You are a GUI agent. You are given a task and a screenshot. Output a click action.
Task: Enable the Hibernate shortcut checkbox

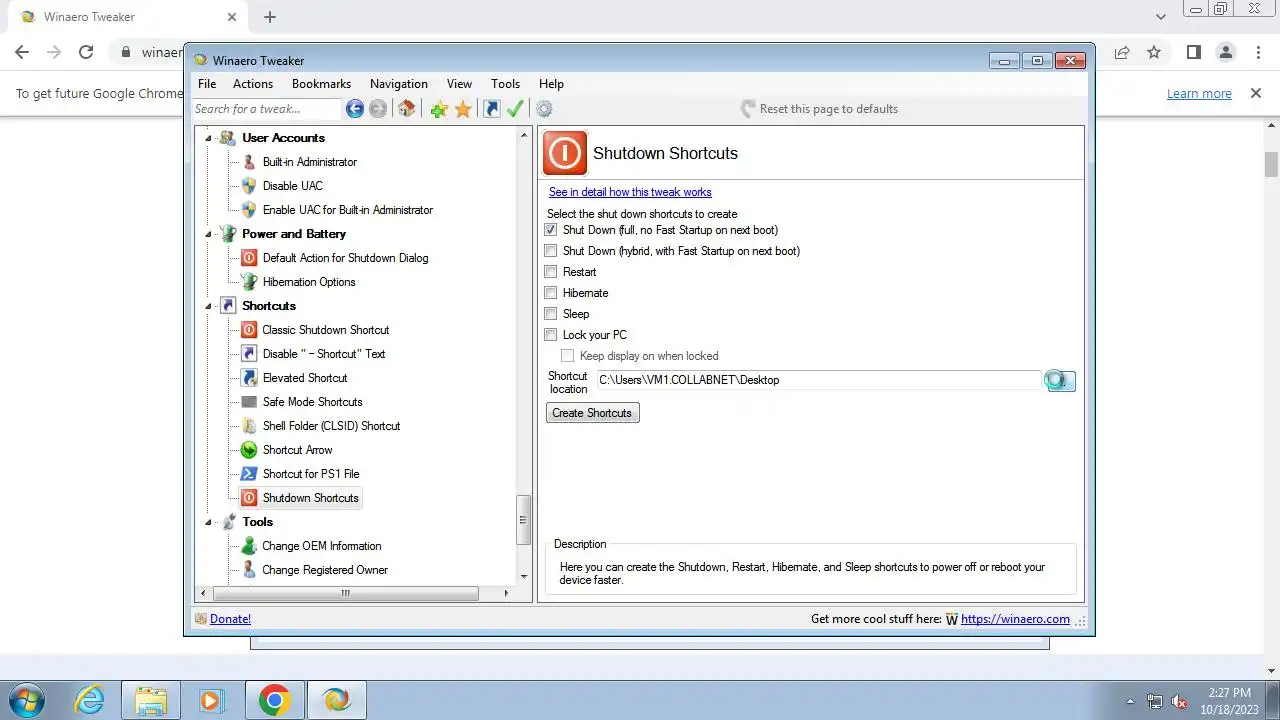coord(550,293)
